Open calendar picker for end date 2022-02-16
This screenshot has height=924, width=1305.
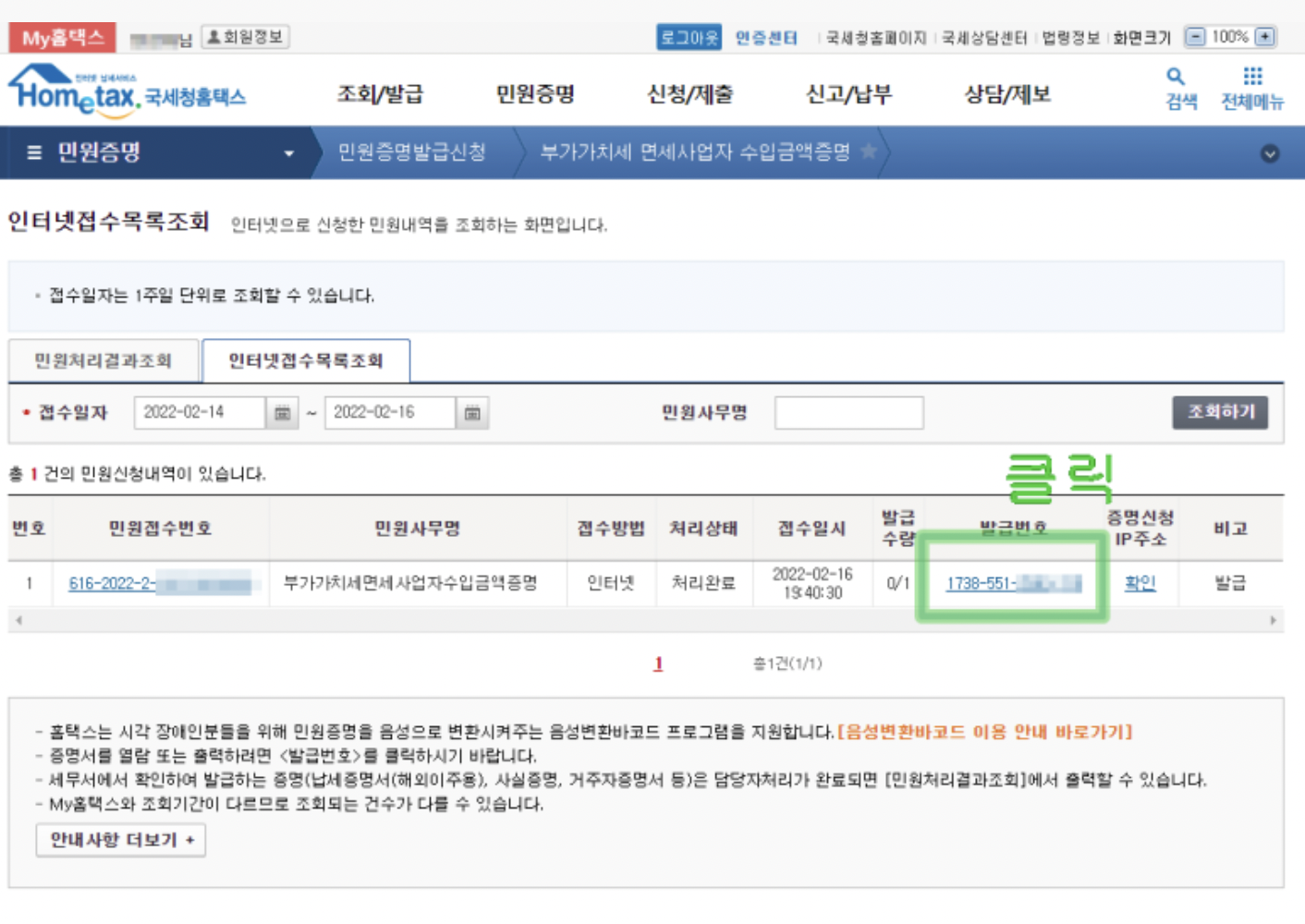pyautogui.click(x=471, y=413)
